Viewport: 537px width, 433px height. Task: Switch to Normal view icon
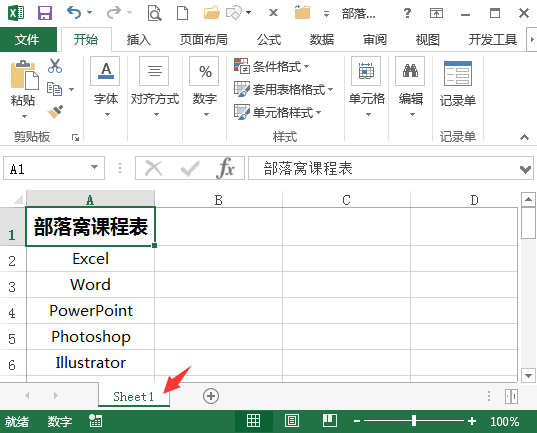point(253,421)
